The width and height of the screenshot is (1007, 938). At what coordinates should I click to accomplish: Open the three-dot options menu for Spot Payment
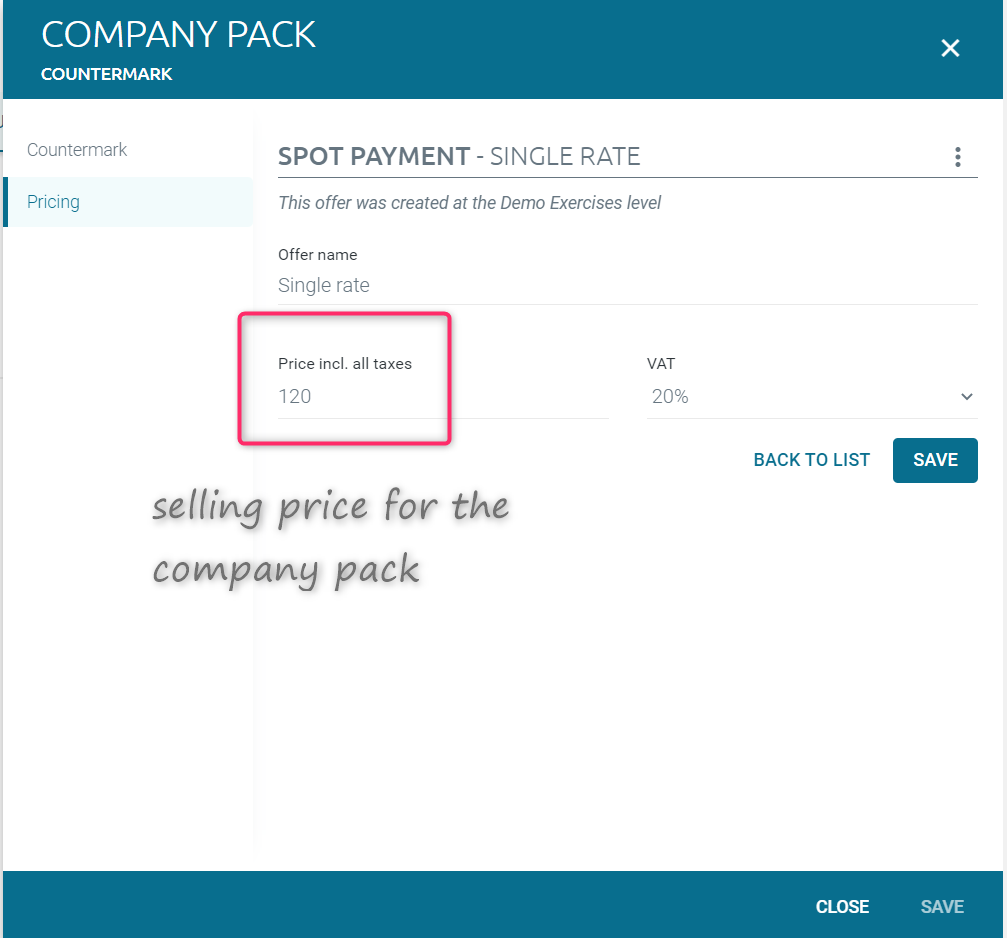pos(957,157)
